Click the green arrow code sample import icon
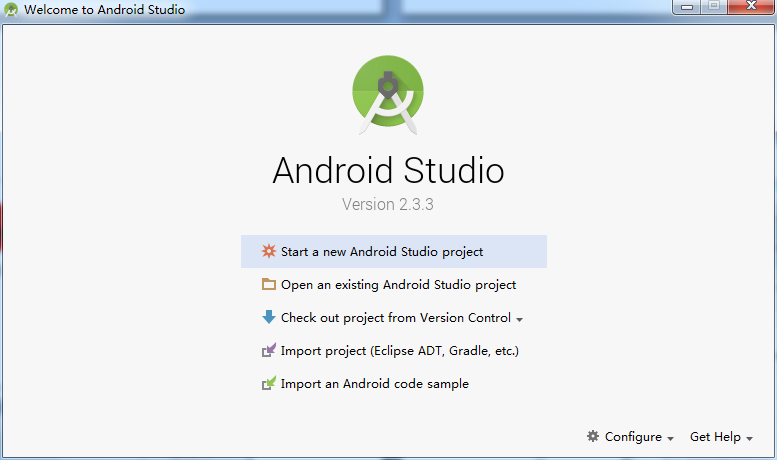Screen dimensions: 777x460 pyautogui.click(x=269, y=383)
